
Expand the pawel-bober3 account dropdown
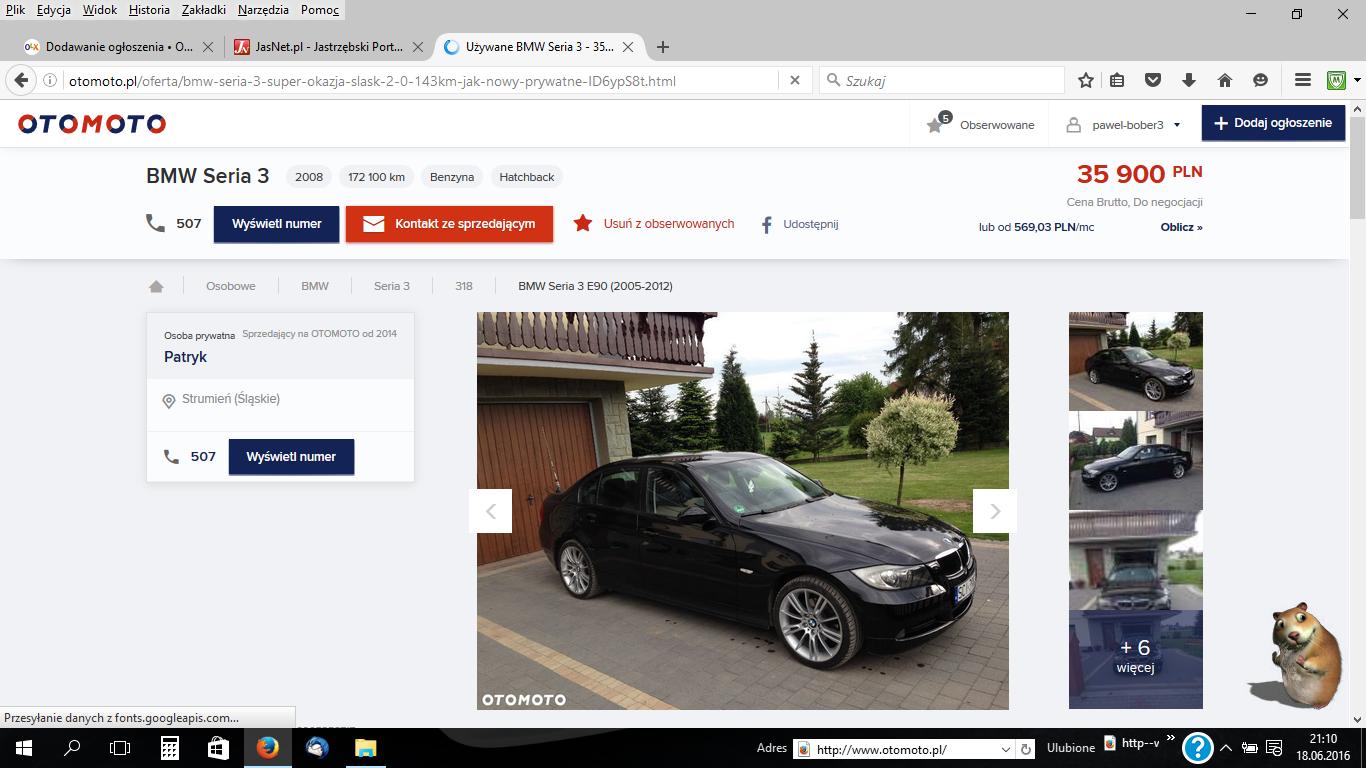1177,125
